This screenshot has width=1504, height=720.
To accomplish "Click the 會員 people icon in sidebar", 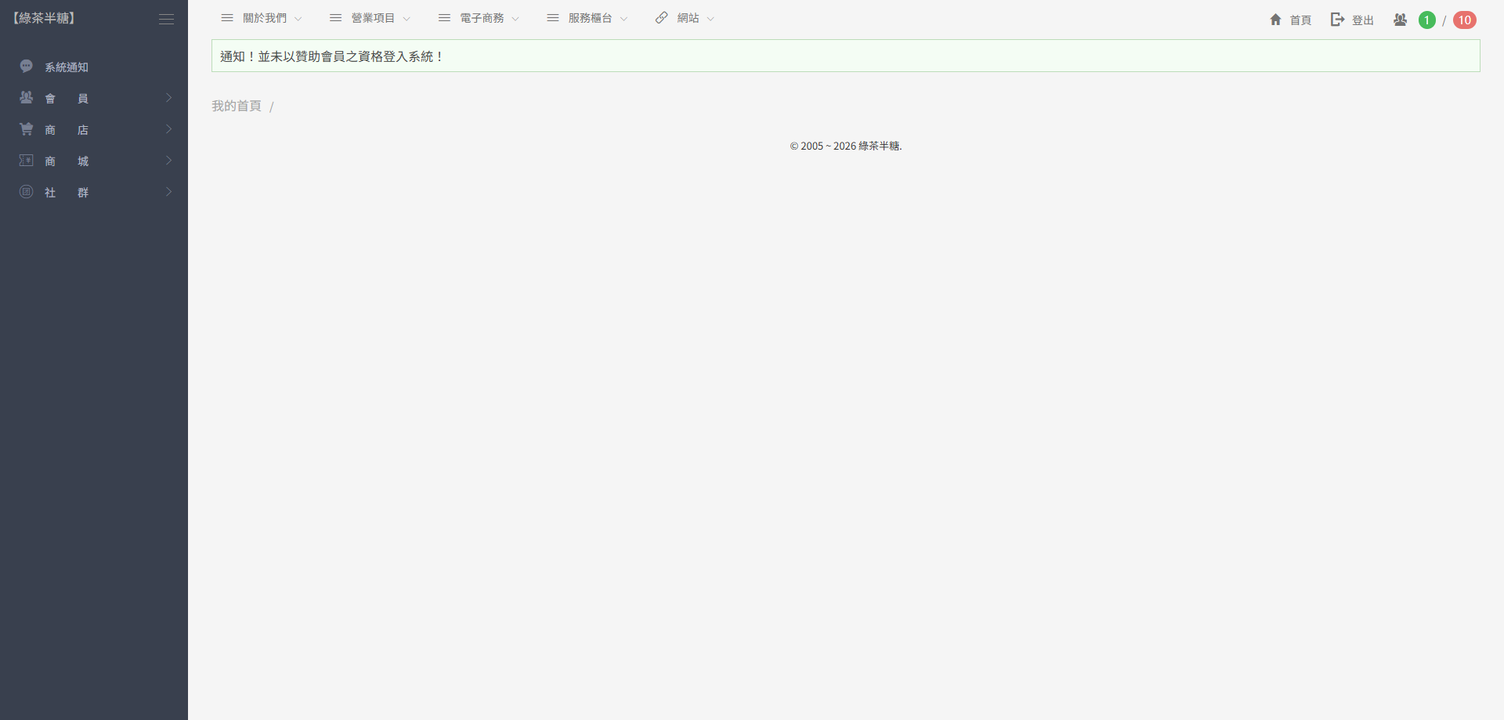I will [27, 98].
